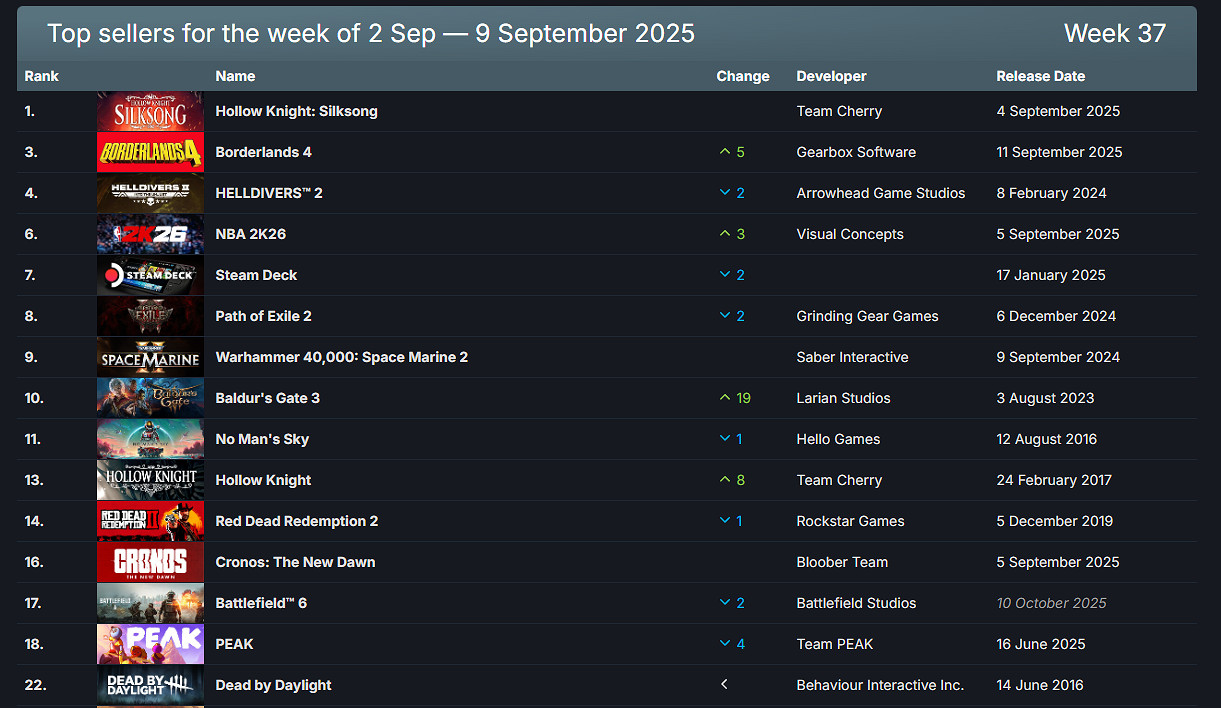Click the Developer column header
Viewport: 1221px width, 708px height.
coord(831,76)
